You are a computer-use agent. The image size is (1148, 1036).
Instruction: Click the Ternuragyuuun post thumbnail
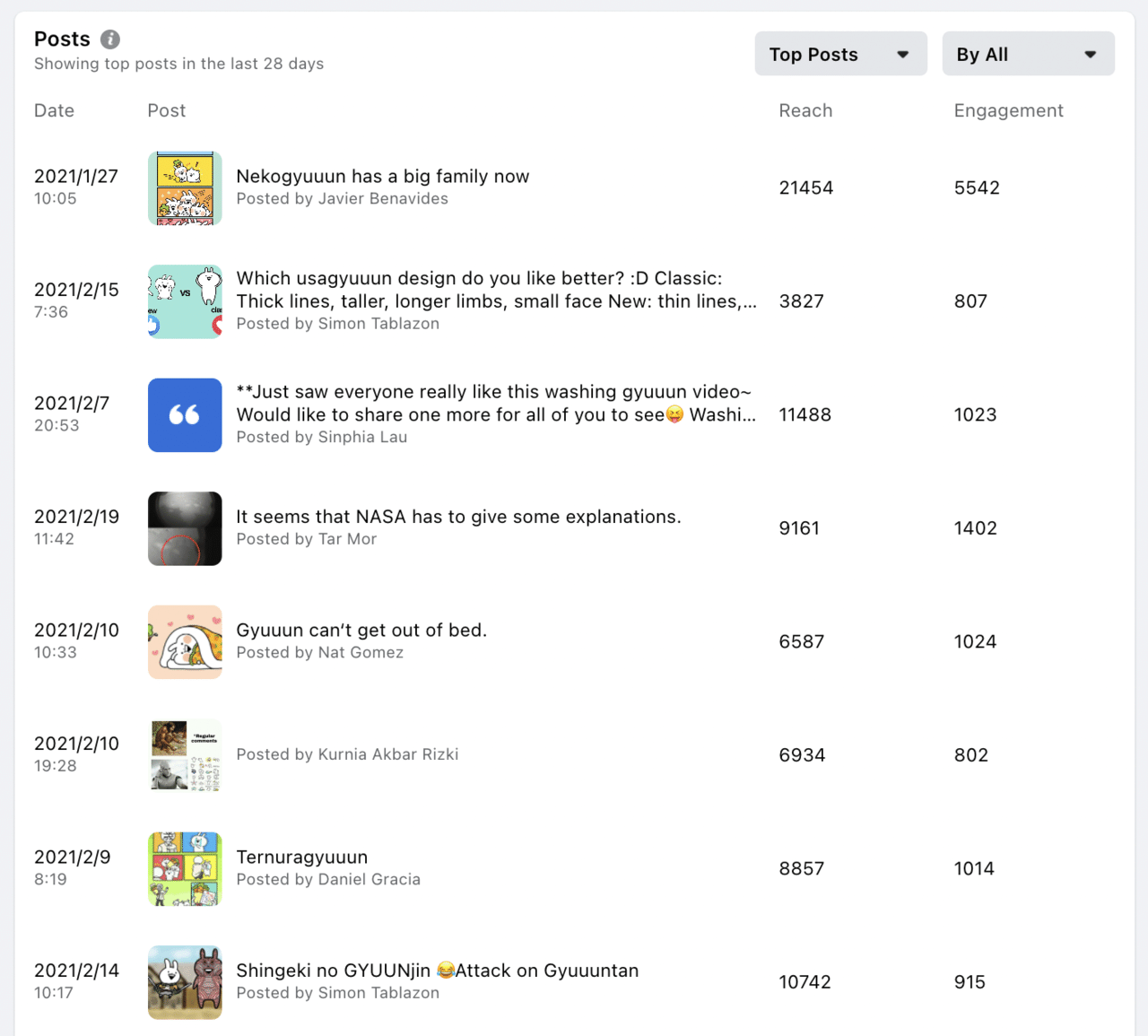(x=185, y=869)
